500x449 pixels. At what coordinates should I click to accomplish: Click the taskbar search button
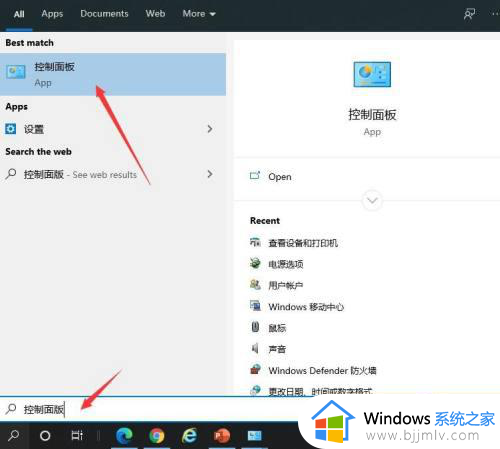tap(14, 435)
